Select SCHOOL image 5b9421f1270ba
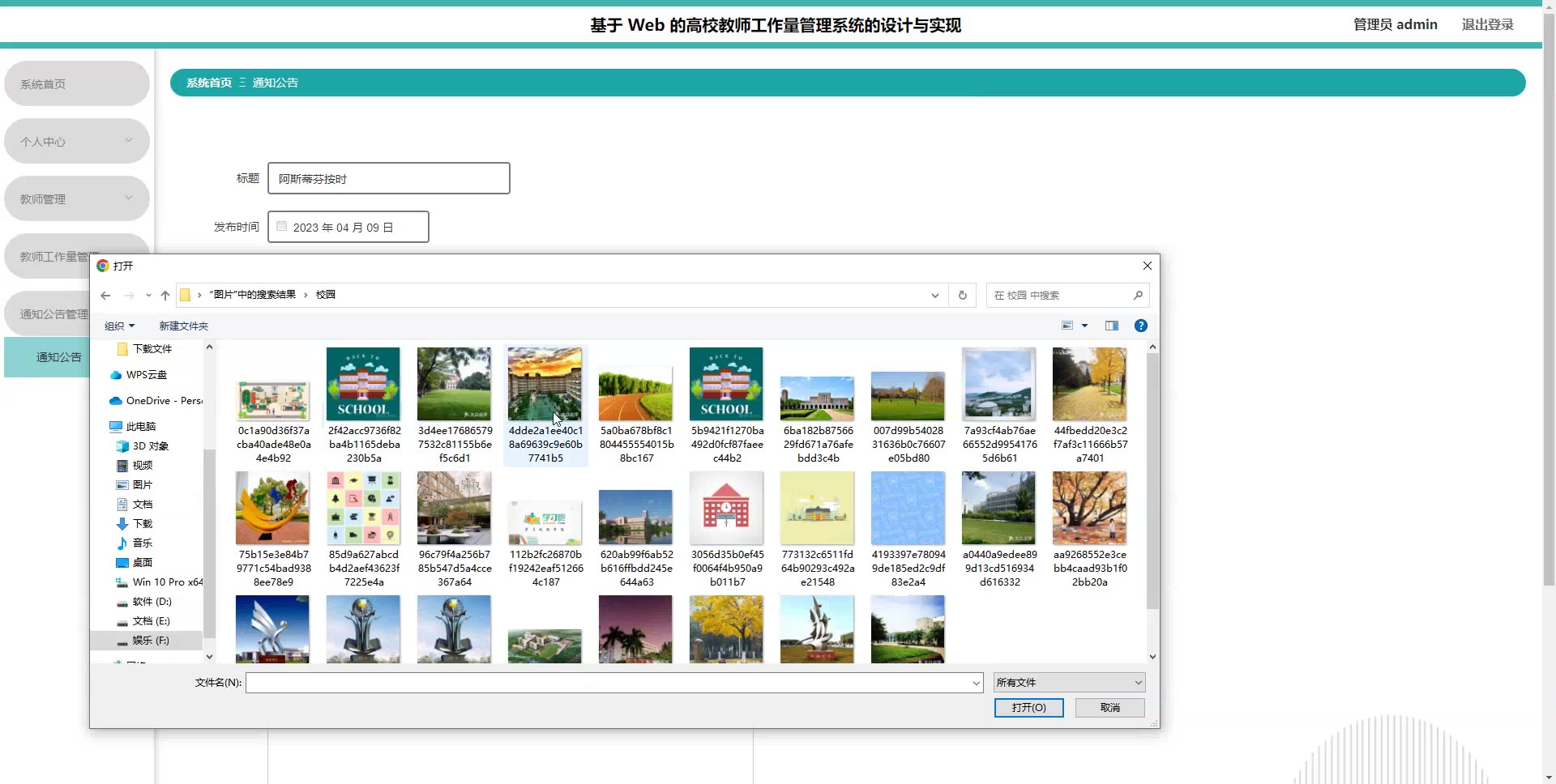 click(x=726, y=384)
